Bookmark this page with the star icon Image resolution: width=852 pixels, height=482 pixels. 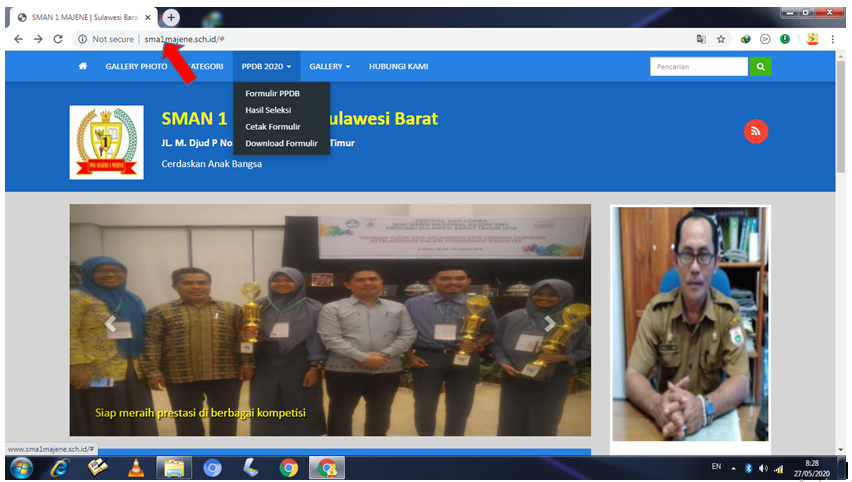(x=721, y=39)
